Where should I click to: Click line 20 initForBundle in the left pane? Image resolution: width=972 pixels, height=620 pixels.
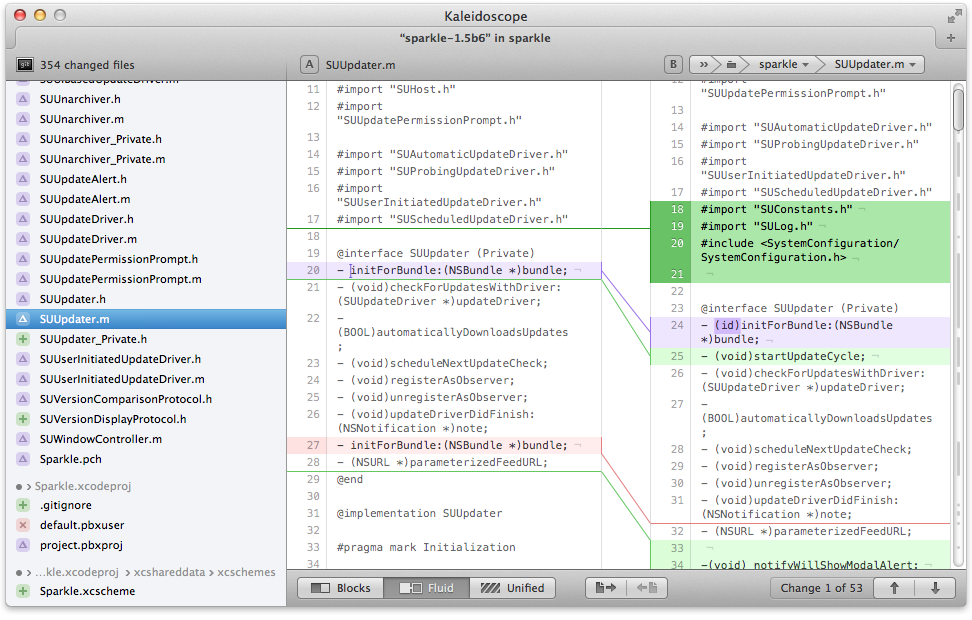pyautogui.click(x=444, y=270)
